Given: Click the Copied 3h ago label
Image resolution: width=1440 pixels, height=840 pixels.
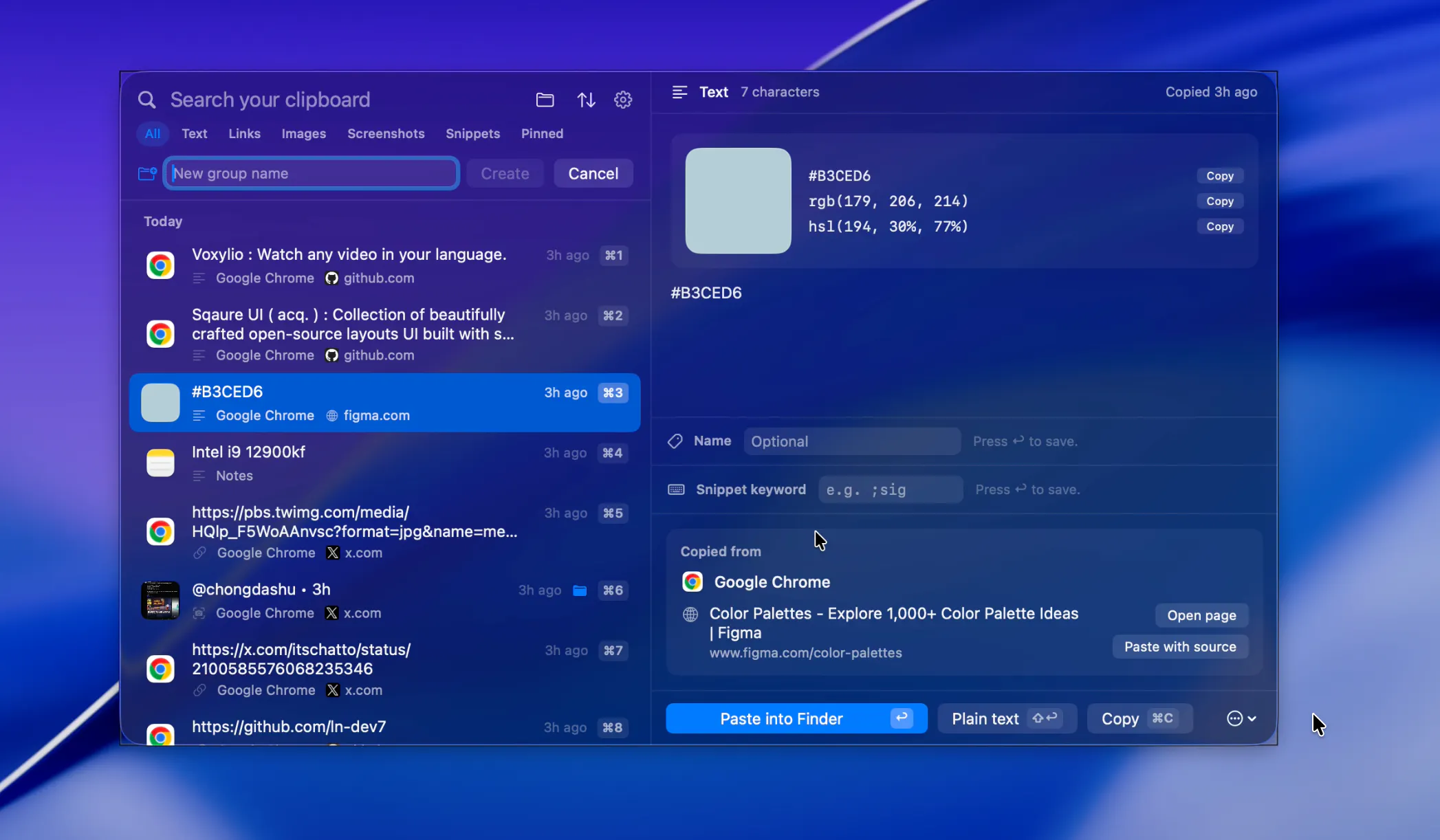Looking at the screenshot, I should pos(1211,92).
